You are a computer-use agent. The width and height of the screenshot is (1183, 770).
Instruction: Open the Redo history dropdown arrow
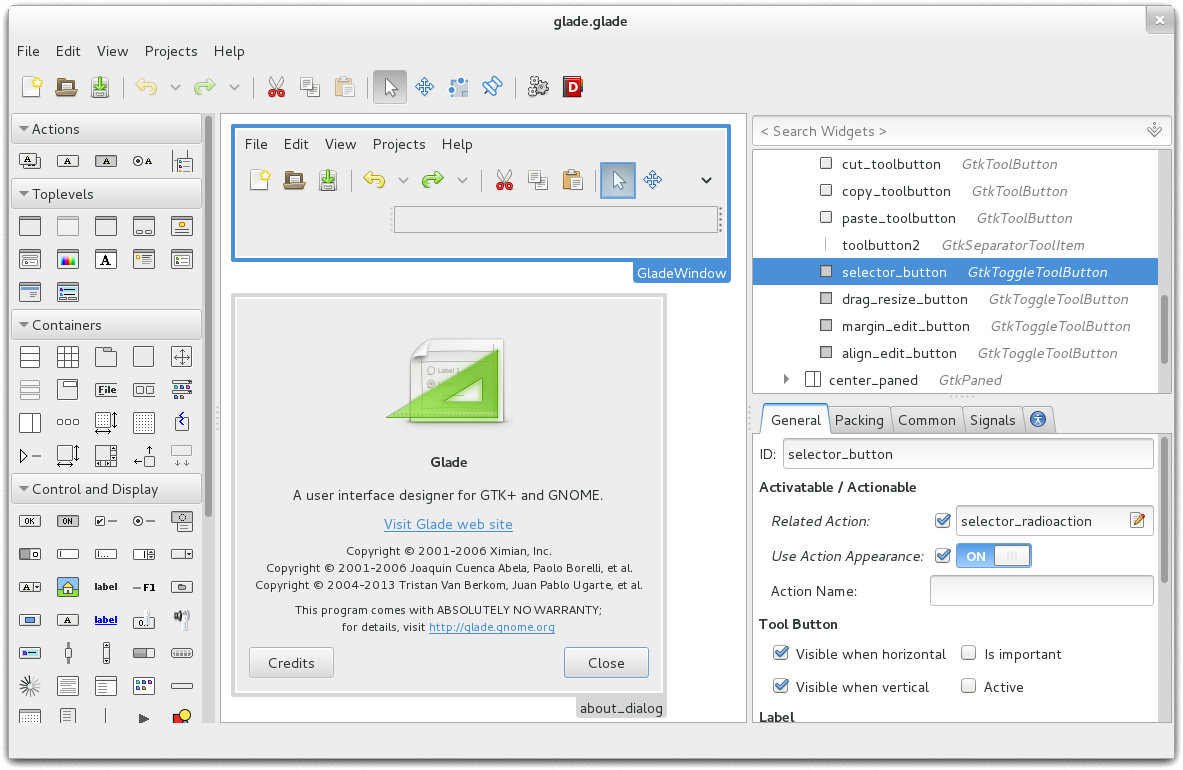[235, 87]
